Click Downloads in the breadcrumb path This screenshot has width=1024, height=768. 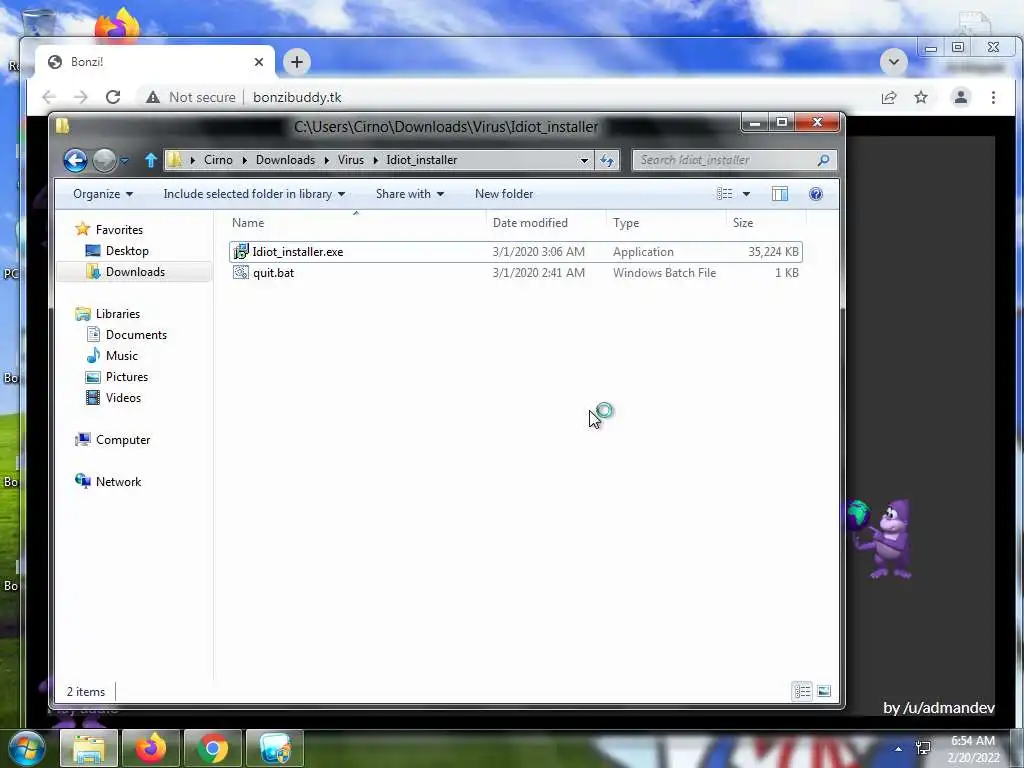click(x=285, y=160)
